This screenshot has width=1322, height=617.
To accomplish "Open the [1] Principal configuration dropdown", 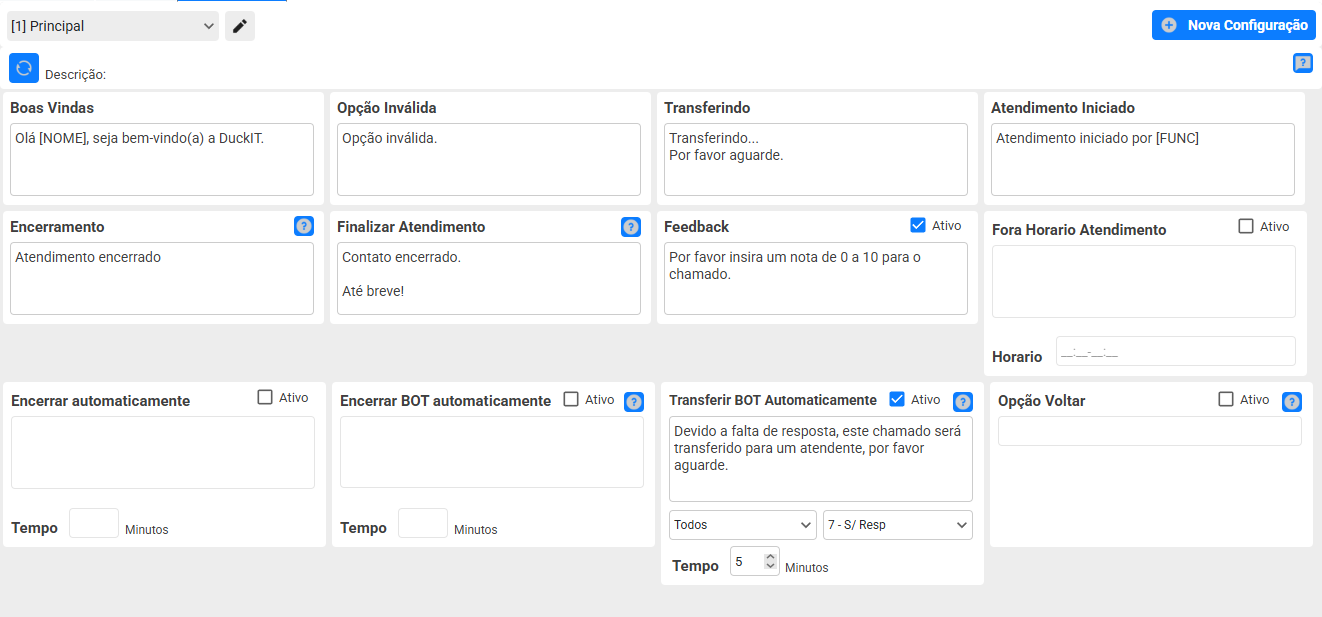I will point(112,26).
